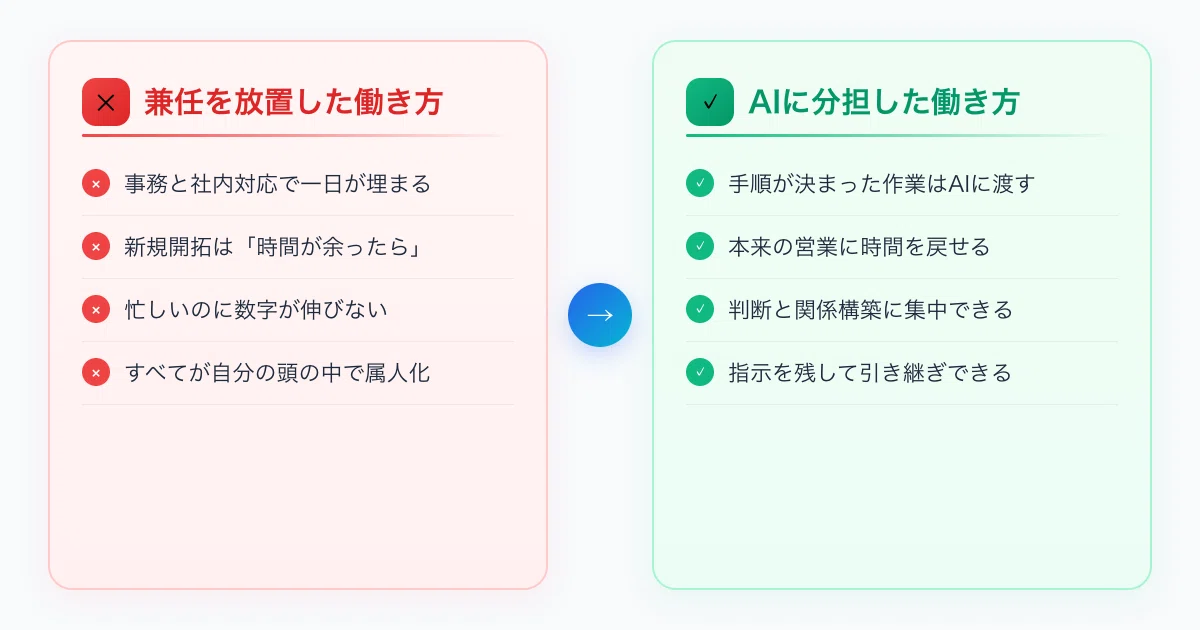Viewport: 1200px width, 630px height.
Task: Select the heading 兼任を放置した働き方
Action: 293,102
